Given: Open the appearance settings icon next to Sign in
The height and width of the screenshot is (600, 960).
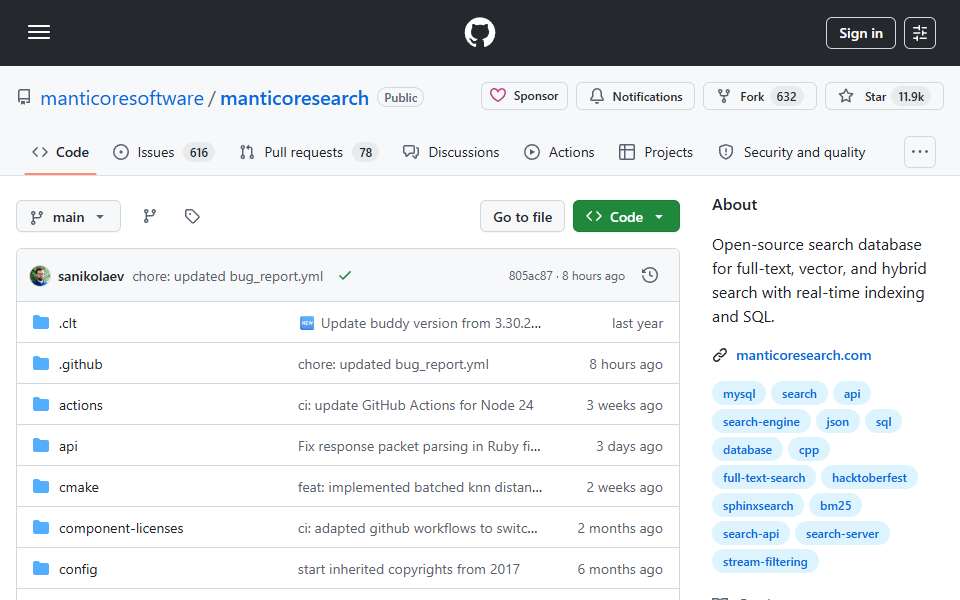Looking at the screenshot, I should pos(920,33).
